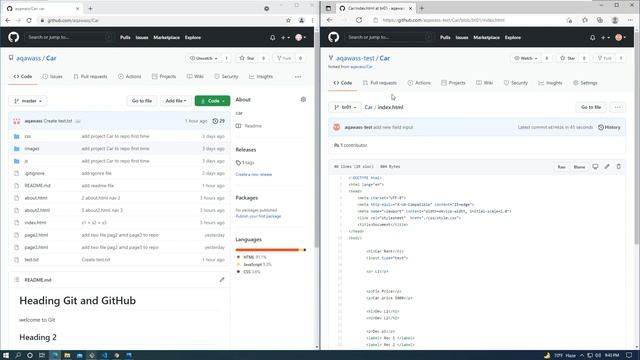Click Create a new release link
This screenshot has width=640, height=360.
[253, 175]
